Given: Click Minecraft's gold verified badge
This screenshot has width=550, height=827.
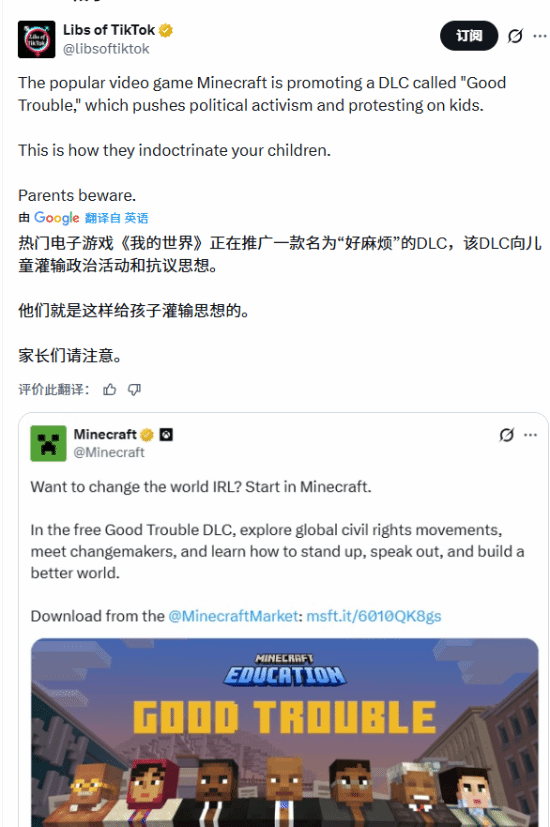Looking at the screenshot, I should click(x=147, y=435).
